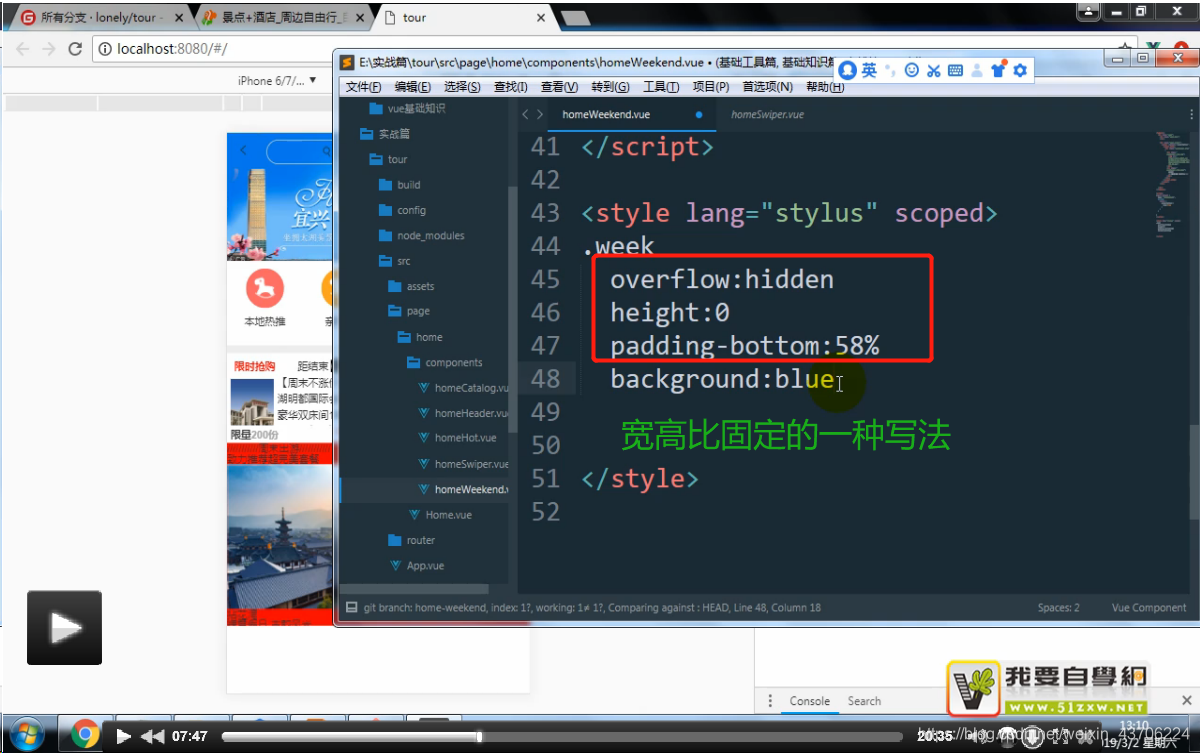
Task: Switch to DevTools Search tab
Action: click(864, 701)
